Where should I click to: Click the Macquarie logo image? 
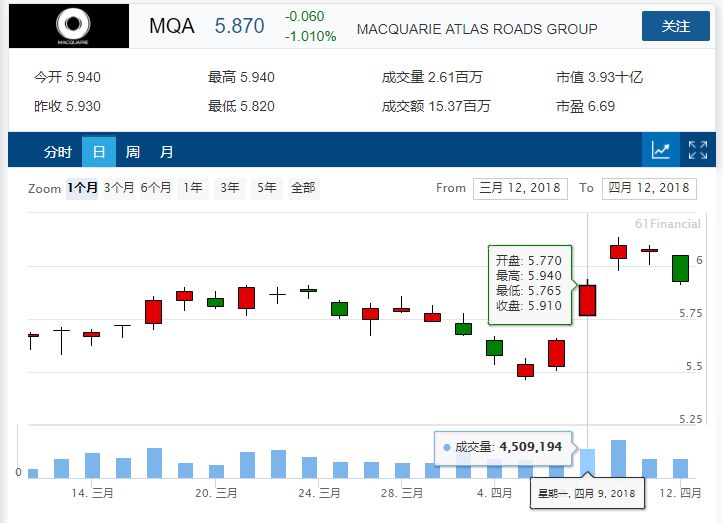(69, 26)
